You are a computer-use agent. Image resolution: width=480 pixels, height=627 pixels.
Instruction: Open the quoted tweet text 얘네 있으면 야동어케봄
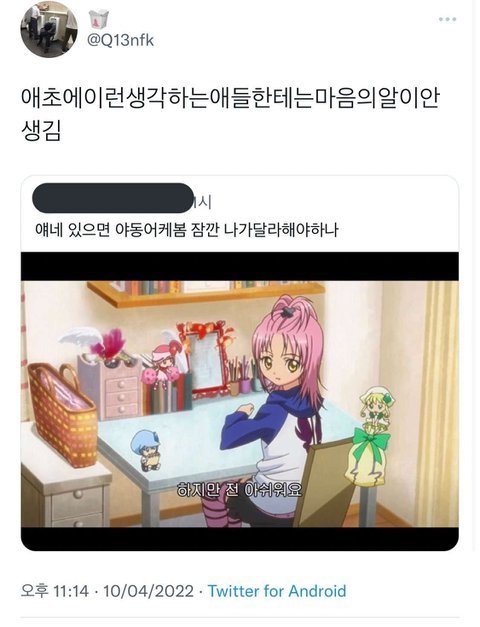coord(187,230)
